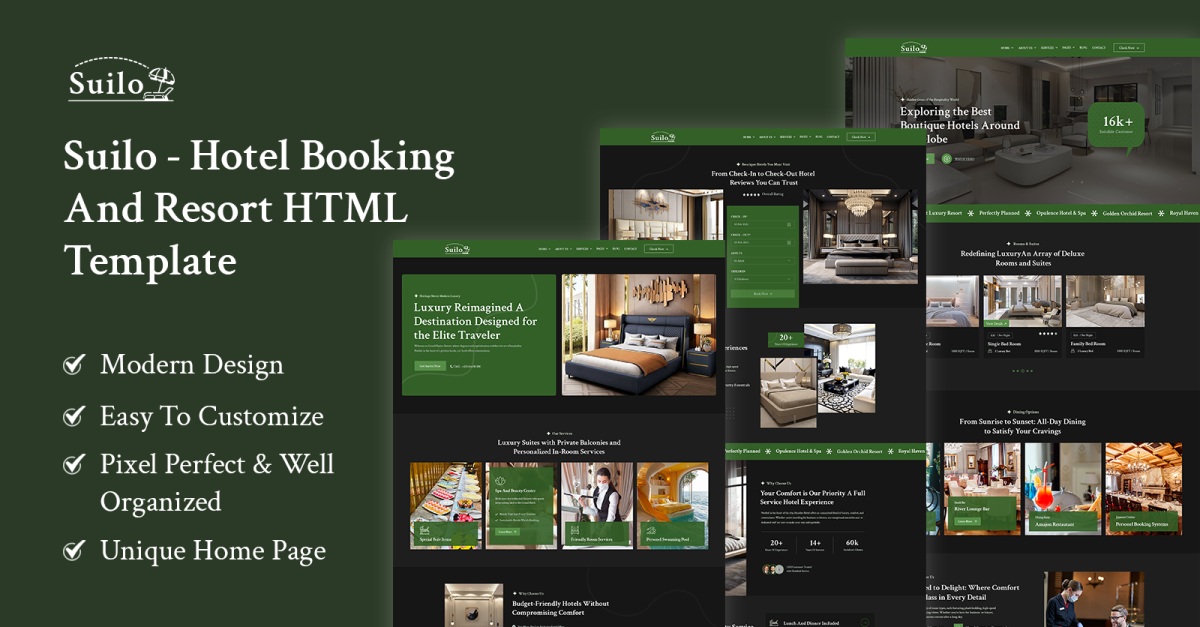This screenshot has width=1200, height=627.
Task: Click the 16k+ Satisfied Customer speech bubble
Action: [1115, 125]
